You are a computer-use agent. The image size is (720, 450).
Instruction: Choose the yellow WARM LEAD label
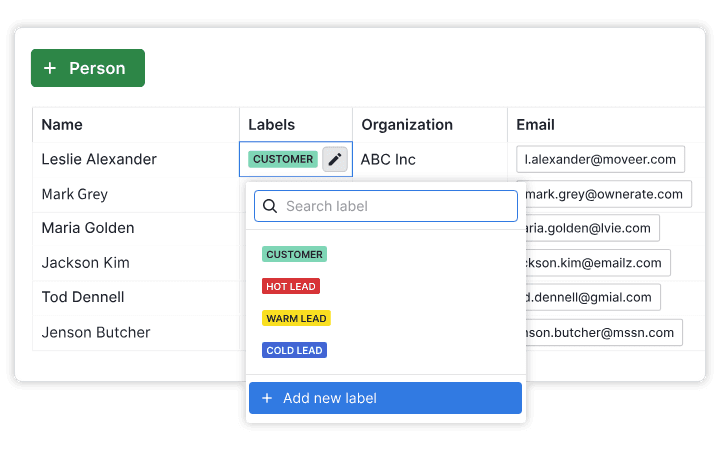pyautogui.click(x=296, y=318)
